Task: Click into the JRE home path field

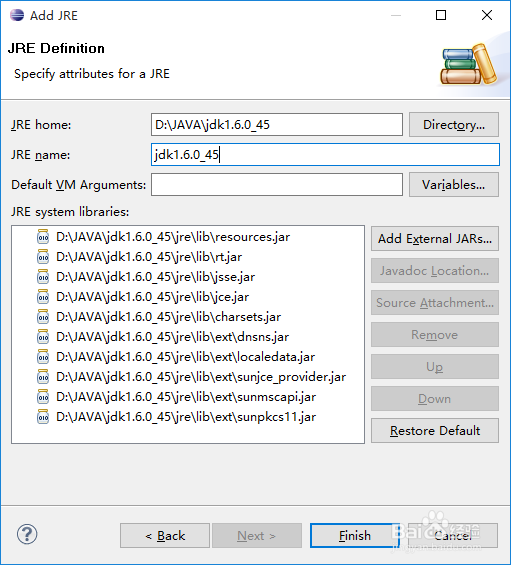Action: click(277, 125)
